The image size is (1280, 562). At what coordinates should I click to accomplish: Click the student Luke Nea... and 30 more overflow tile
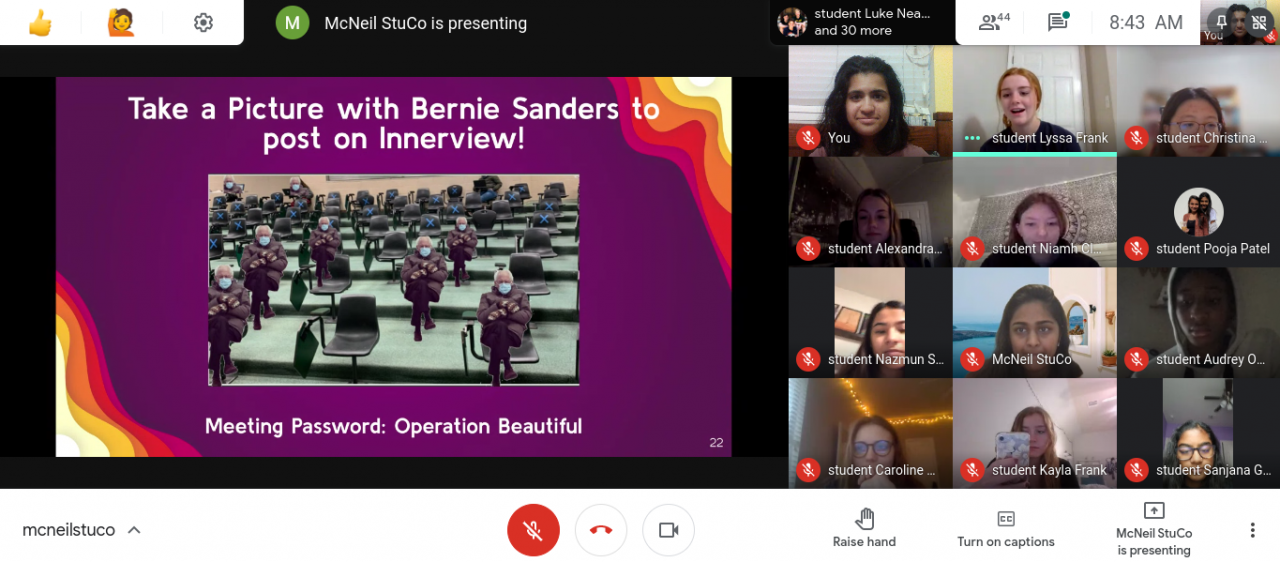(862, 22)
